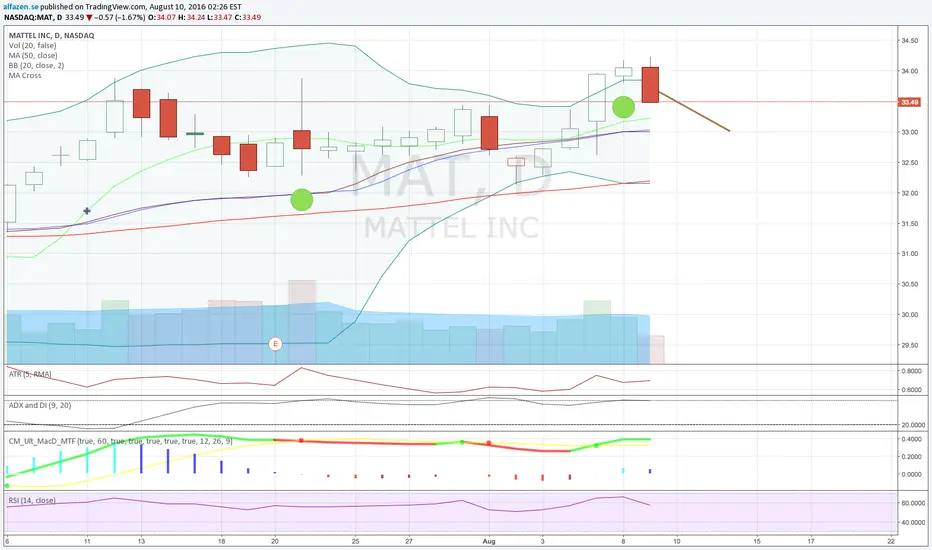Viewport: 932px width, 550px height.
Task: Click the 34.50 price axis label
Action: click(x=909, y=41)
